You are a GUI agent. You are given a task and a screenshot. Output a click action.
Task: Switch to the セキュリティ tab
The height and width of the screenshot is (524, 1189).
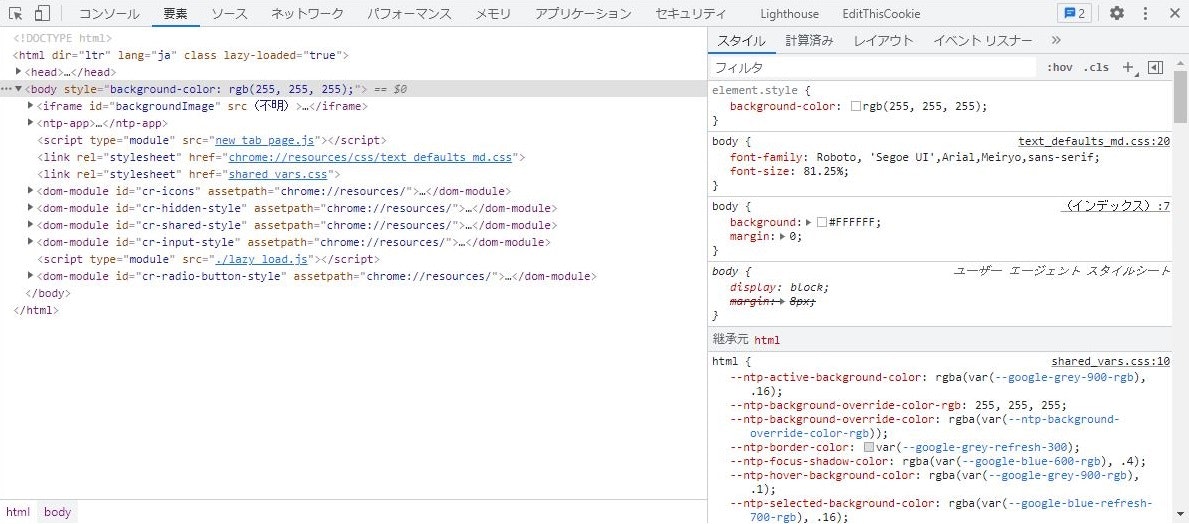(x=690, y=14)
